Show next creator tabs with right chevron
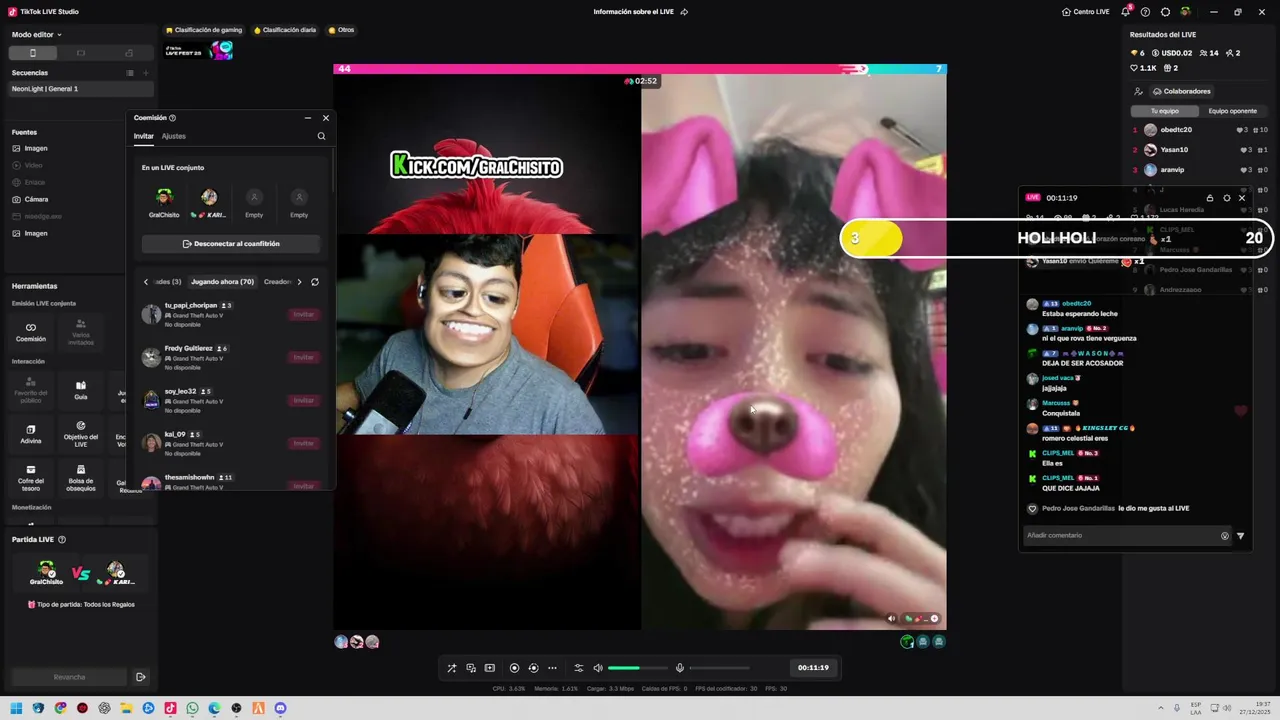1280x720 pixels. [299, 282]
